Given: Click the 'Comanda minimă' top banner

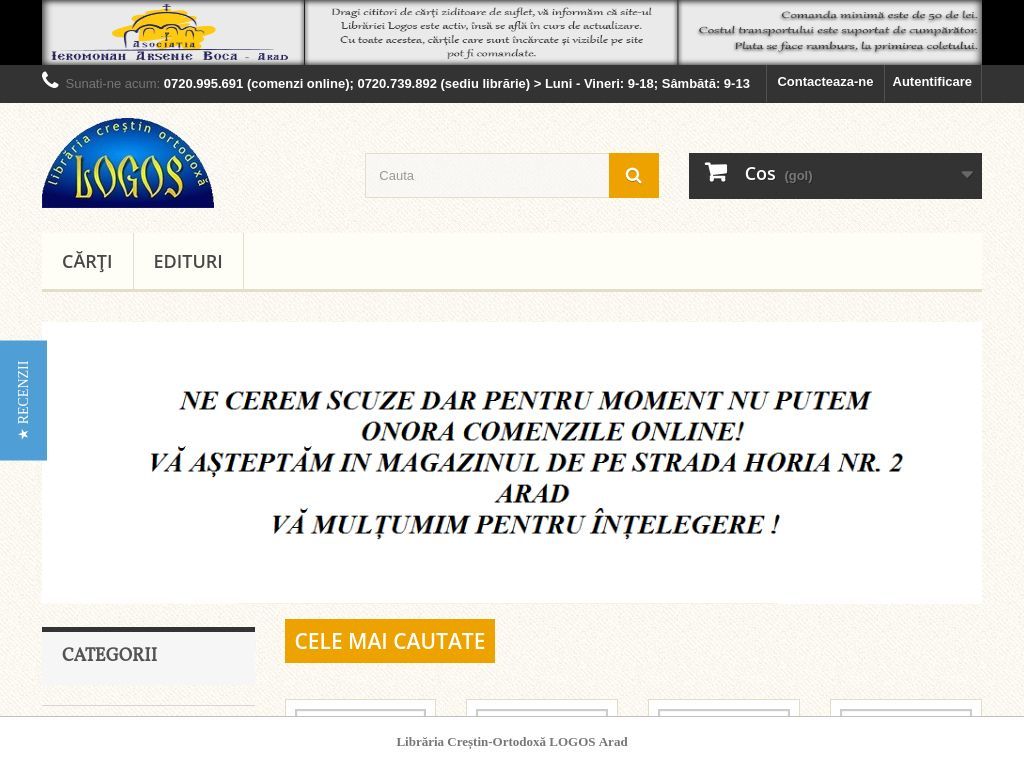Looking at the screenshot, I should pyautogui.click(x=830, y=32).
